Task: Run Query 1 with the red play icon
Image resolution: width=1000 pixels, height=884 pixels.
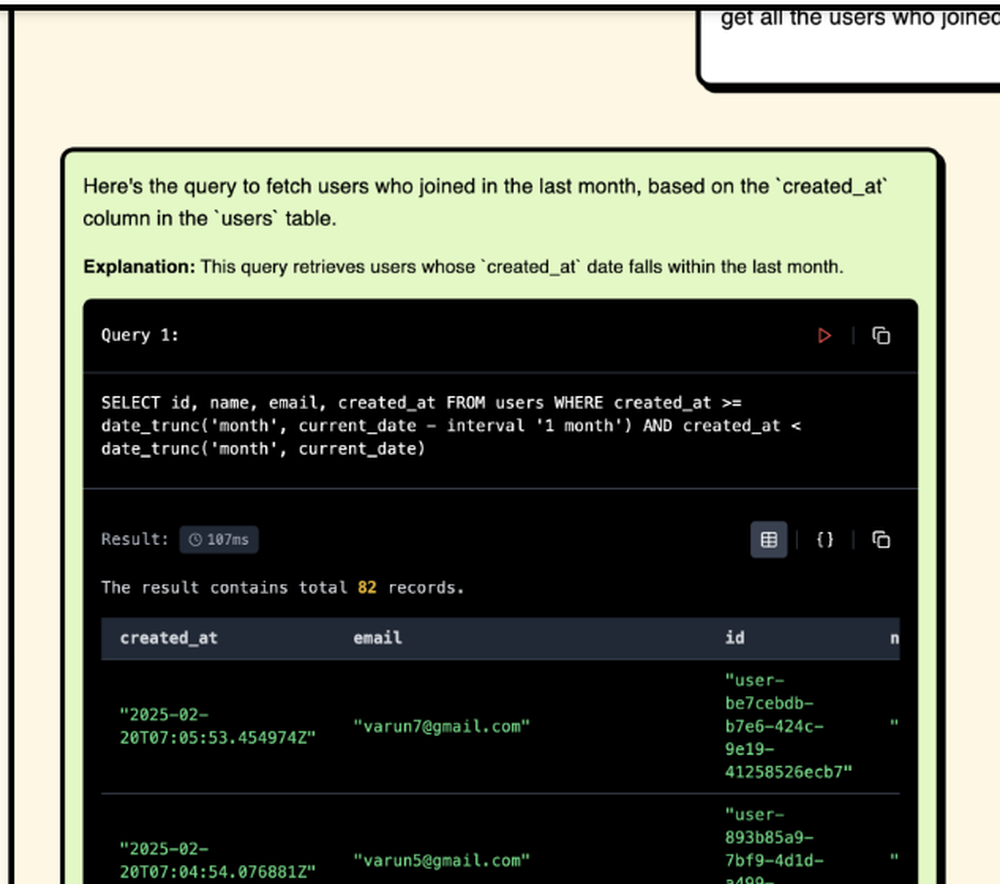Action: click(824, 335)
